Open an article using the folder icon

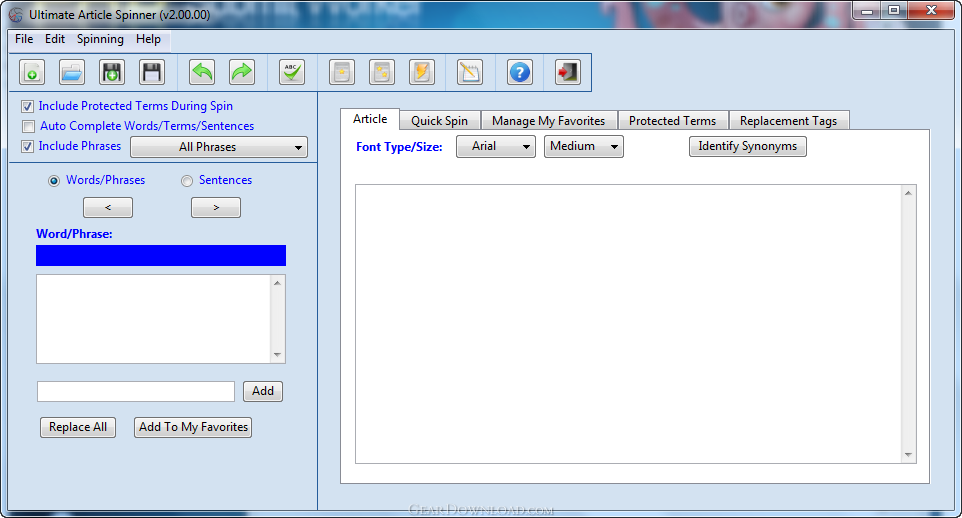coord(72,72)
